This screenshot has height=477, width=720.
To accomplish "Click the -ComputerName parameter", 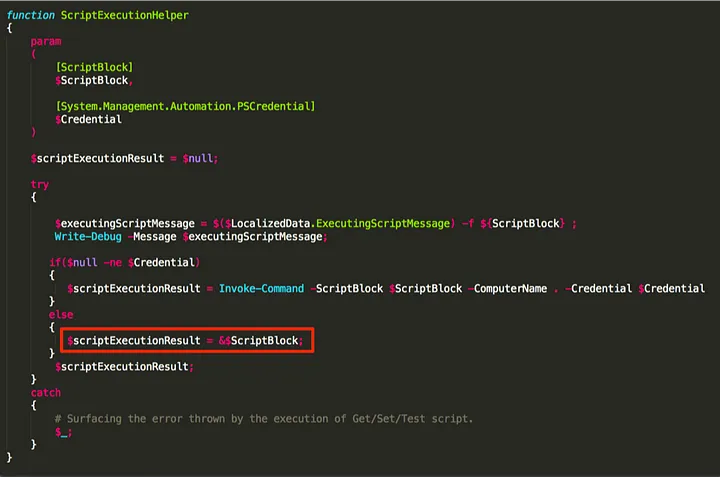I will click(500, 288).
